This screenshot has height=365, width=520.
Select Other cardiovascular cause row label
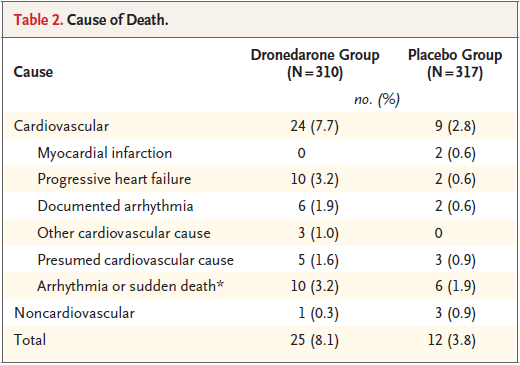124,233
